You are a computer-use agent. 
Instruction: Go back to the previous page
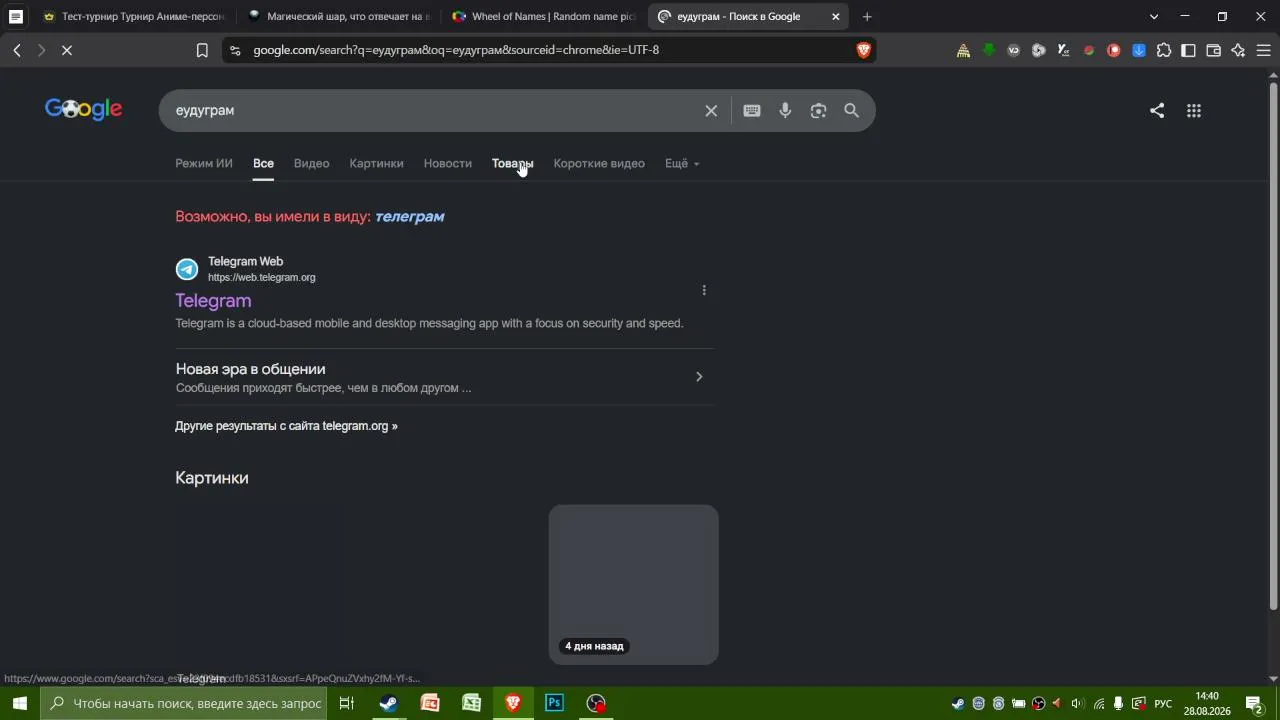(17, 50)
